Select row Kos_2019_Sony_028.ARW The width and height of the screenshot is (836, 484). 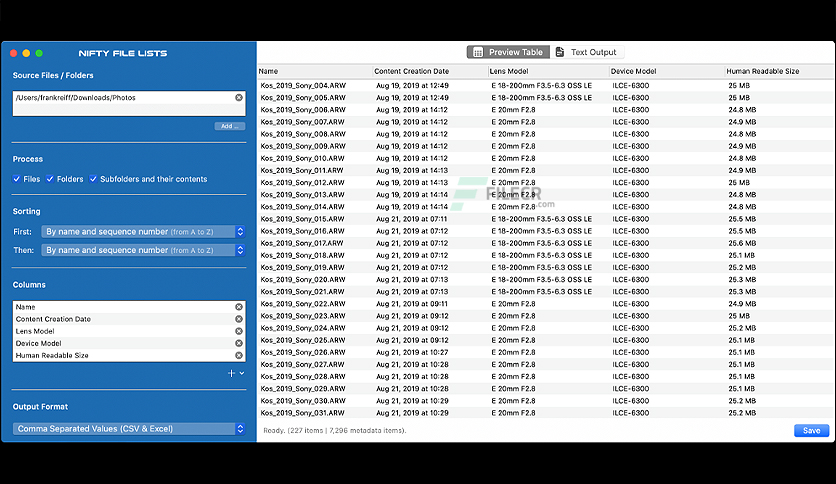(x=546, y=376)
